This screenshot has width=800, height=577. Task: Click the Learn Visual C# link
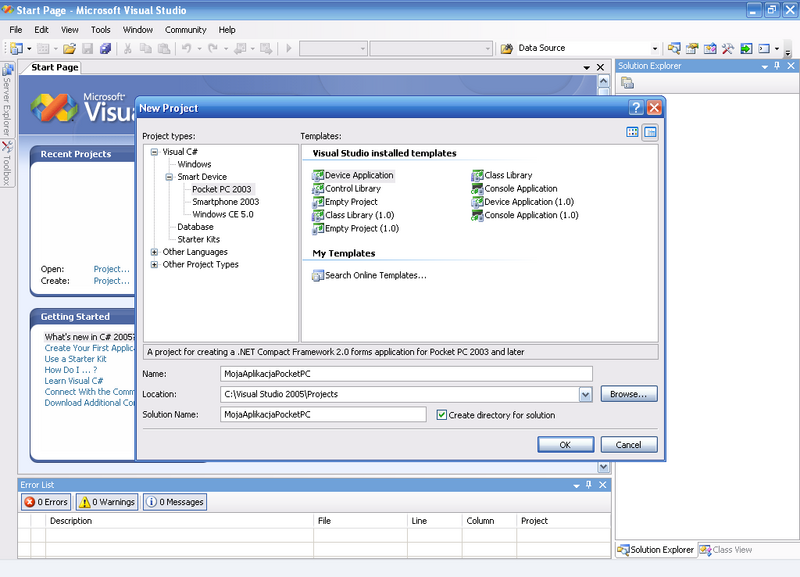point(73,381)
